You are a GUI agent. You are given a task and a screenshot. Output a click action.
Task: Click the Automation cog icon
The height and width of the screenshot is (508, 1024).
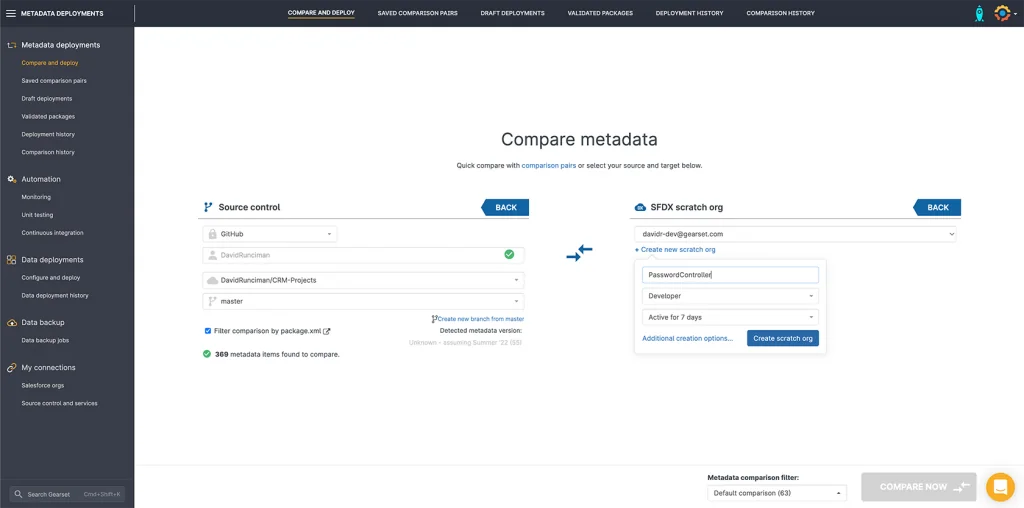11,179
